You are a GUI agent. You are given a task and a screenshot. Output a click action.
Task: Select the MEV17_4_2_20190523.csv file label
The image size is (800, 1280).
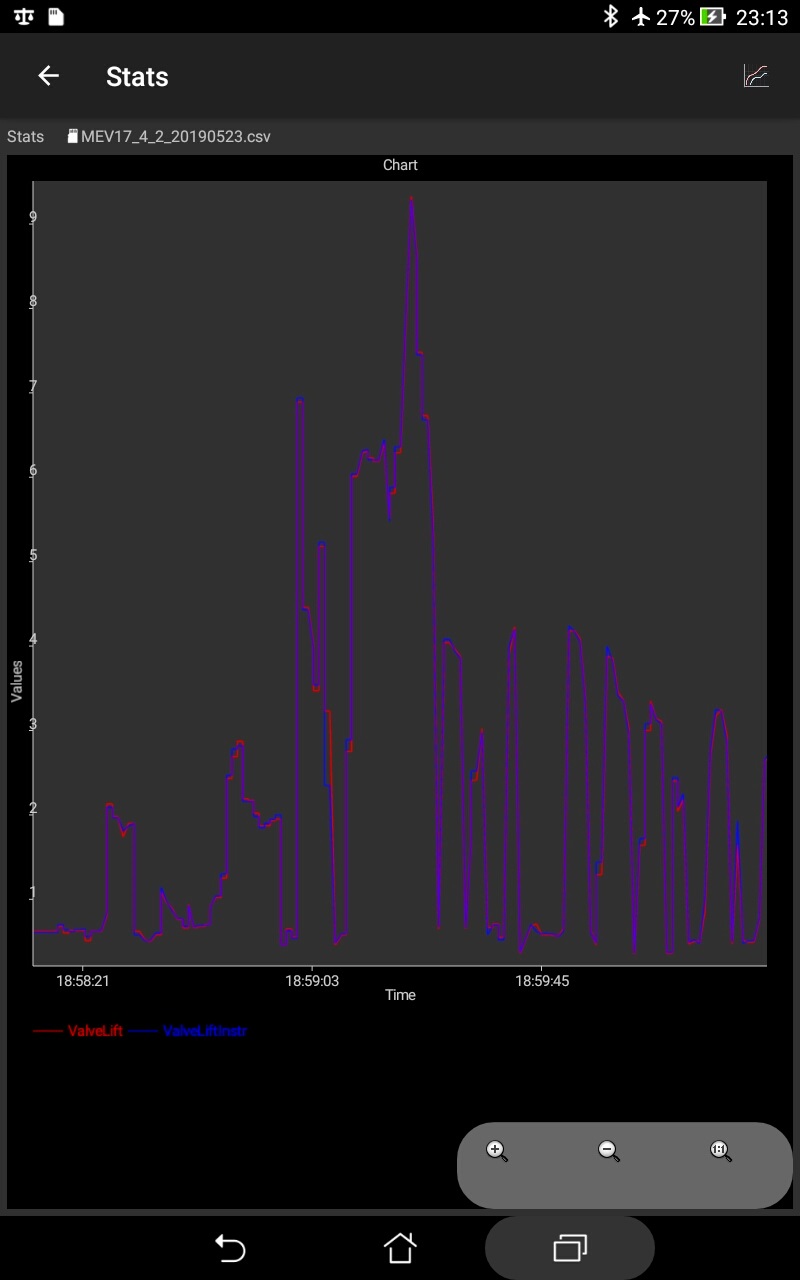176,136
